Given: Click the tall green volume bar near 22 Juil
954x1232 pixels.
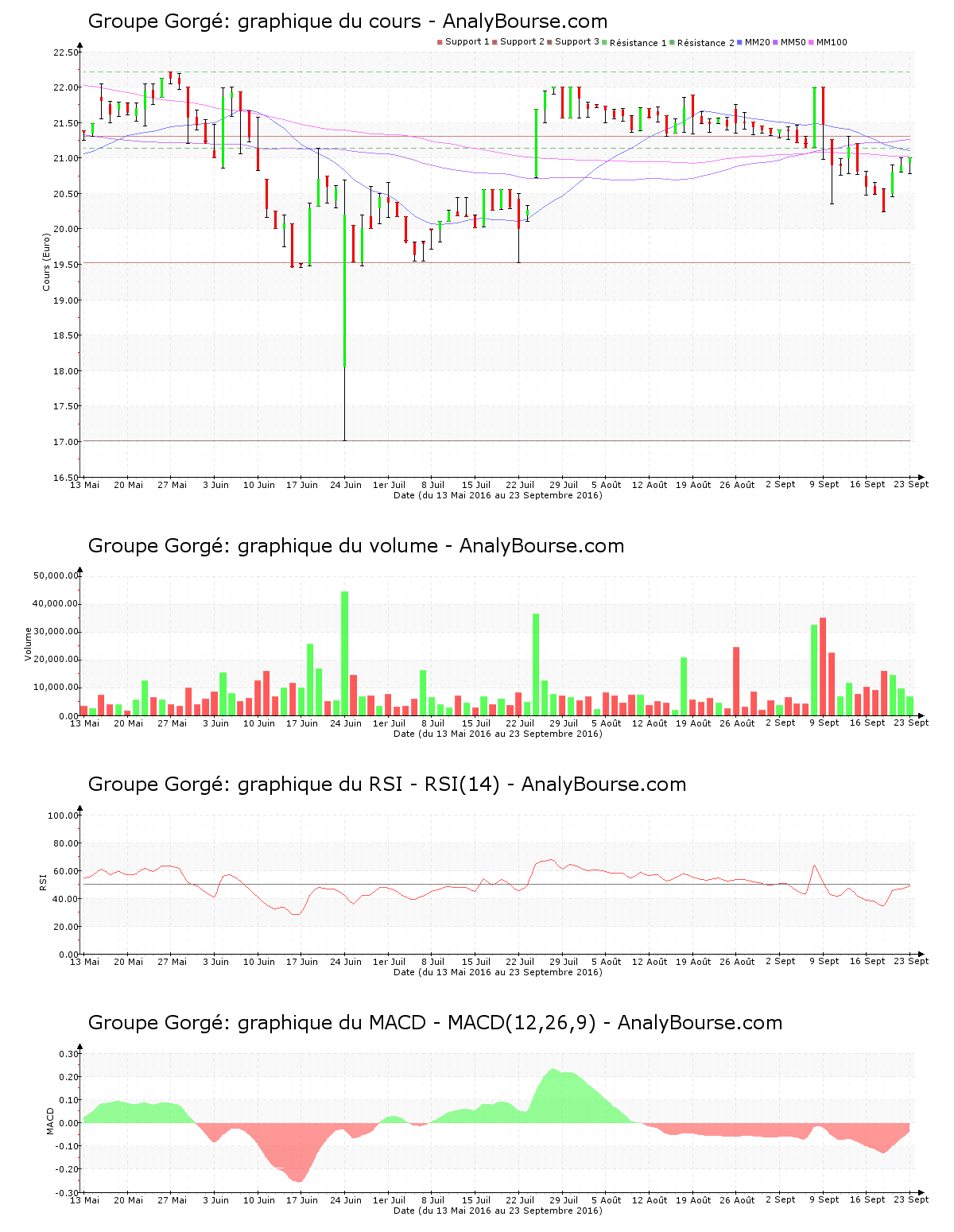Looking at the screenshot, I should point(536,664).
